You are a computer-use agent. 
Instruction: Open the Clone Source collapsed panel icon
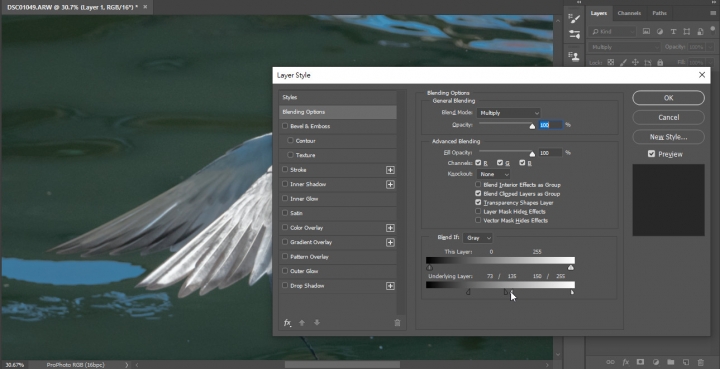[x=574, y=56]
